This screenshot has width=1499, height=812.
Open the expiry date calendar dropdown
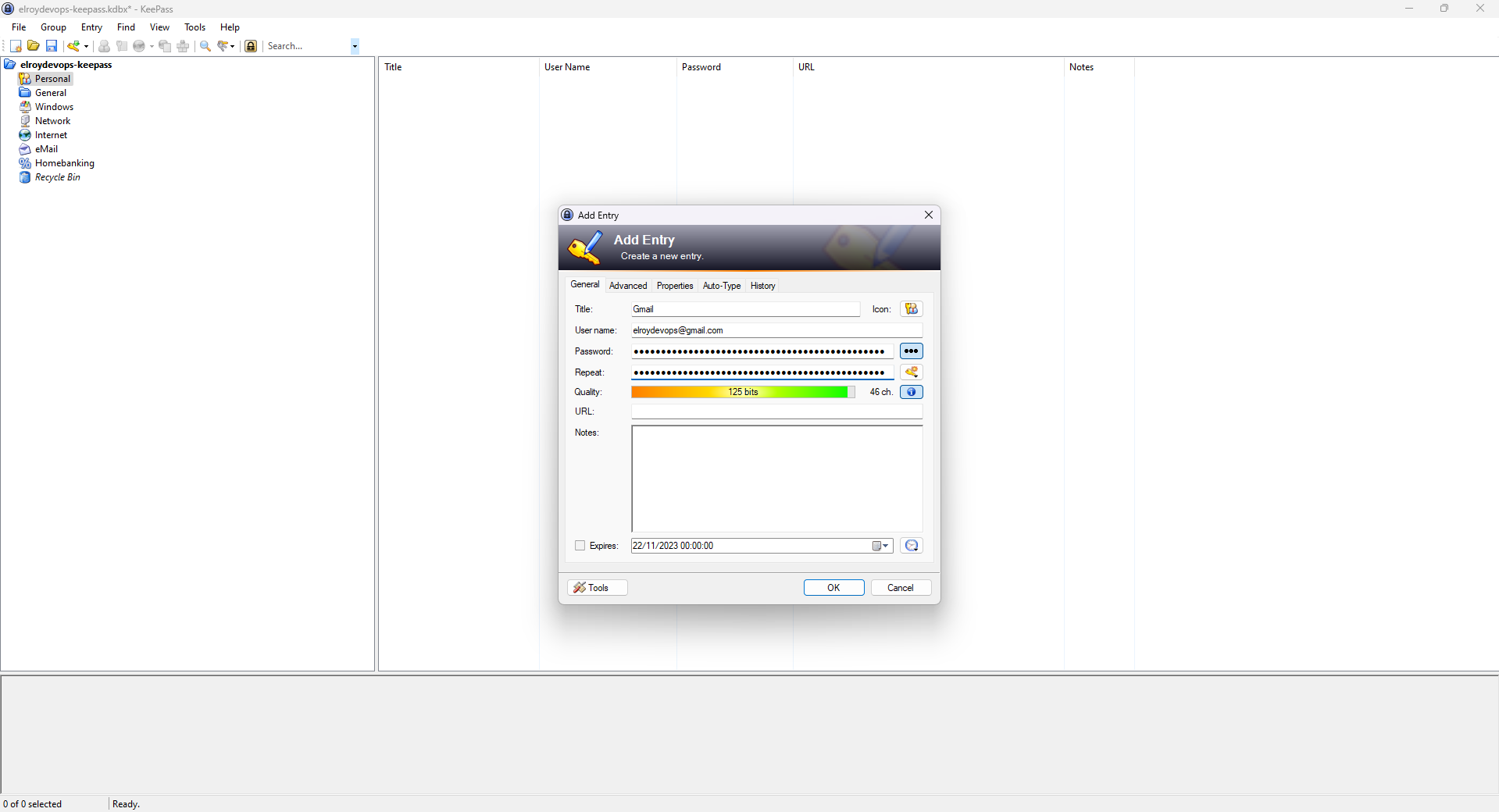coord(881,546)
